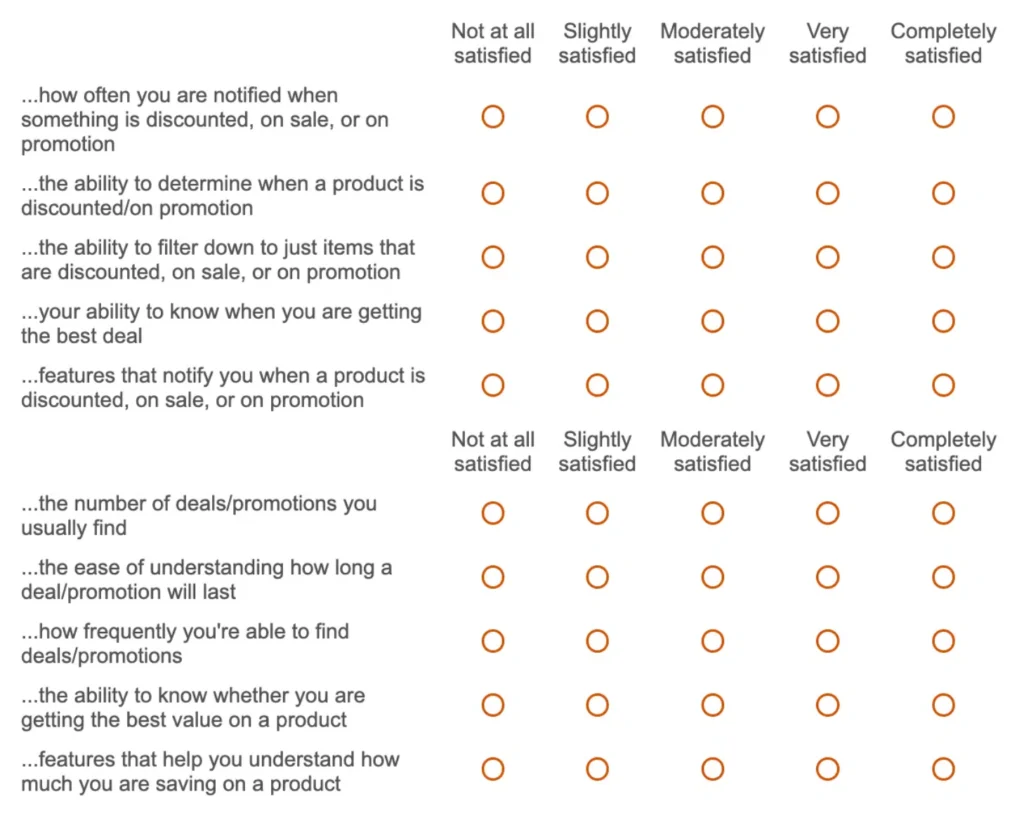This screenshot has width=1016, height=827.
Task: Choose 'Moderately satisfied' for understanding deal duration
Action: click(712, 577)
